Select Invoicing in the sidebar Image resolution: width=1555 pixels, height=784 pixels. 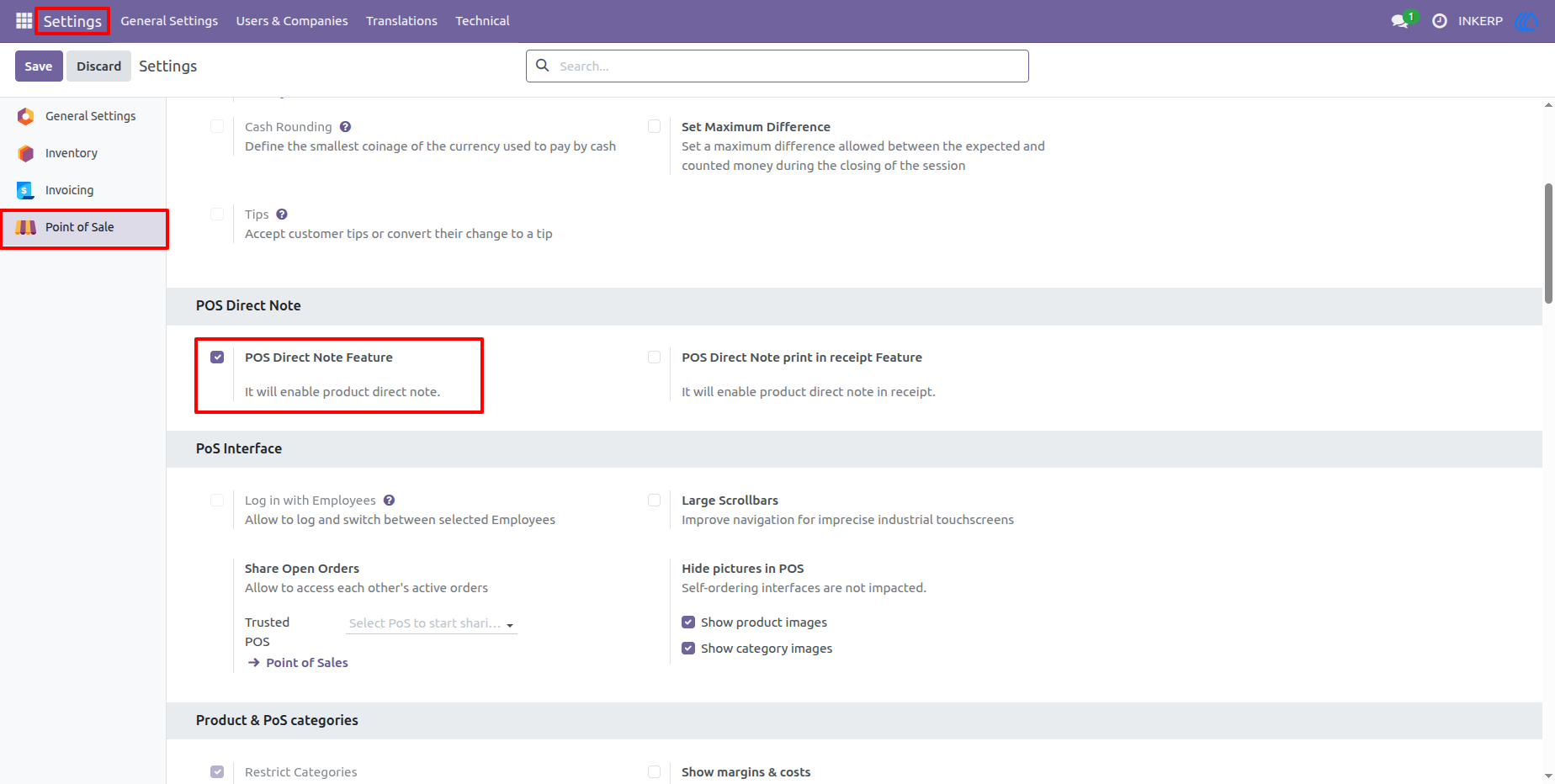[83, 190]
